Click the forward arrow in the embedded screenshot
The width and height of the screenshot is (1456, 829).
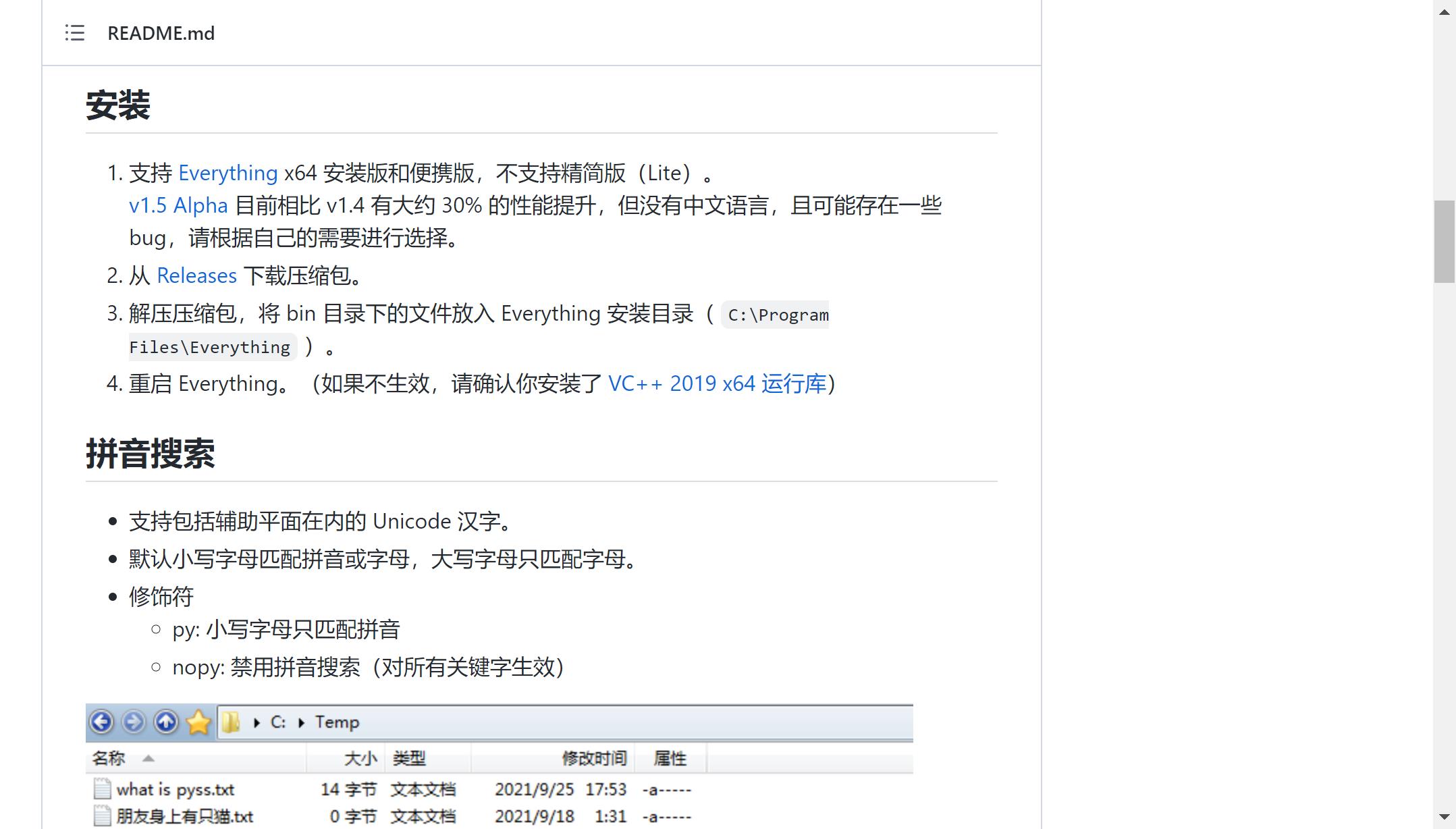pyautogui.click(x=134, y=722)
